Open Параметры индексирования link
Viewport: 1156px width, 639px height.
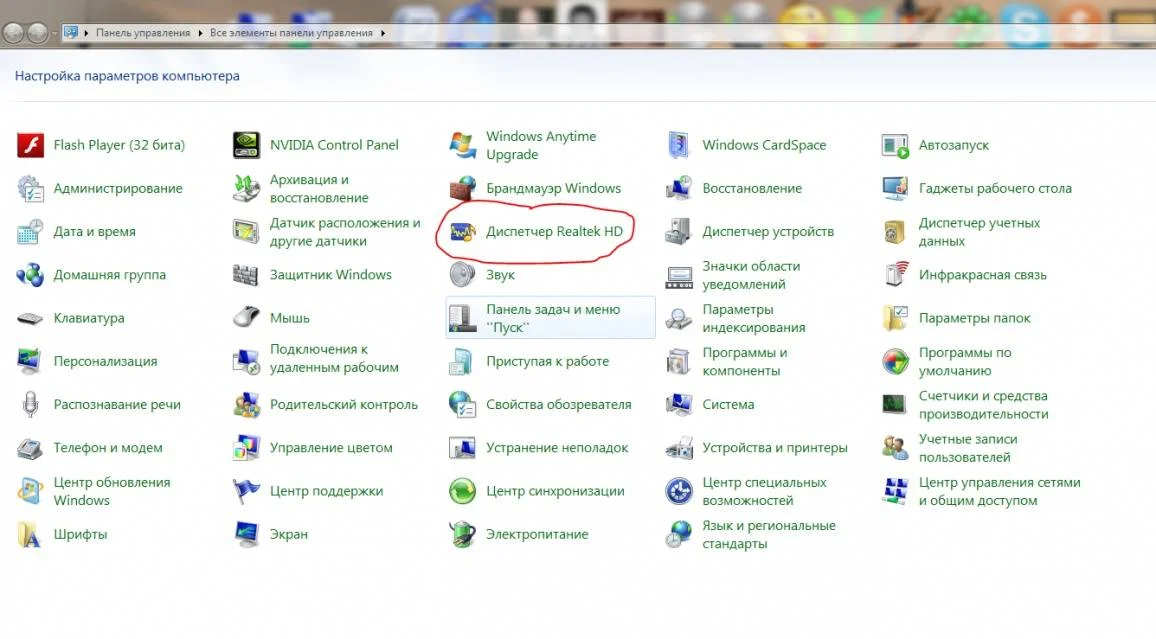click(753, 318)
